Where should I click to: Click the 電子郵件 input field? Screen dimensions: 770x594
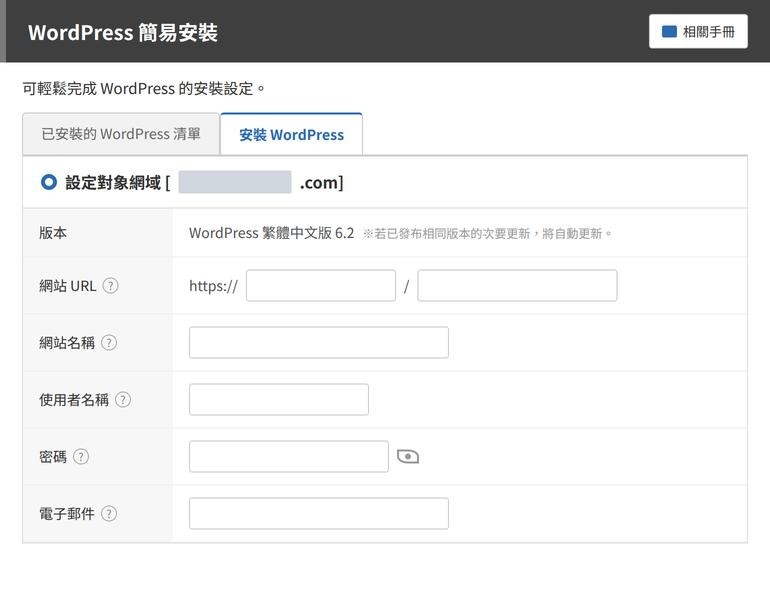click(319, 513)
